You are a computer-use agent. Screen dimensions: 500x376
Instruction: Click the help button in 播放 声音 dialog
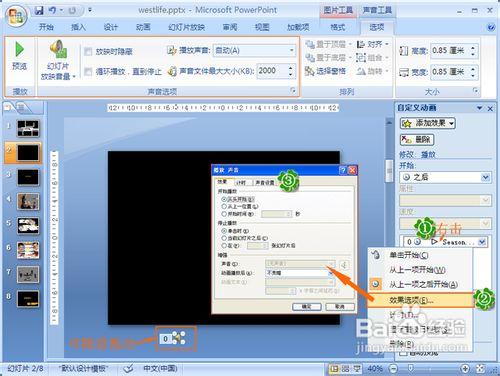[x=342, y=170]
